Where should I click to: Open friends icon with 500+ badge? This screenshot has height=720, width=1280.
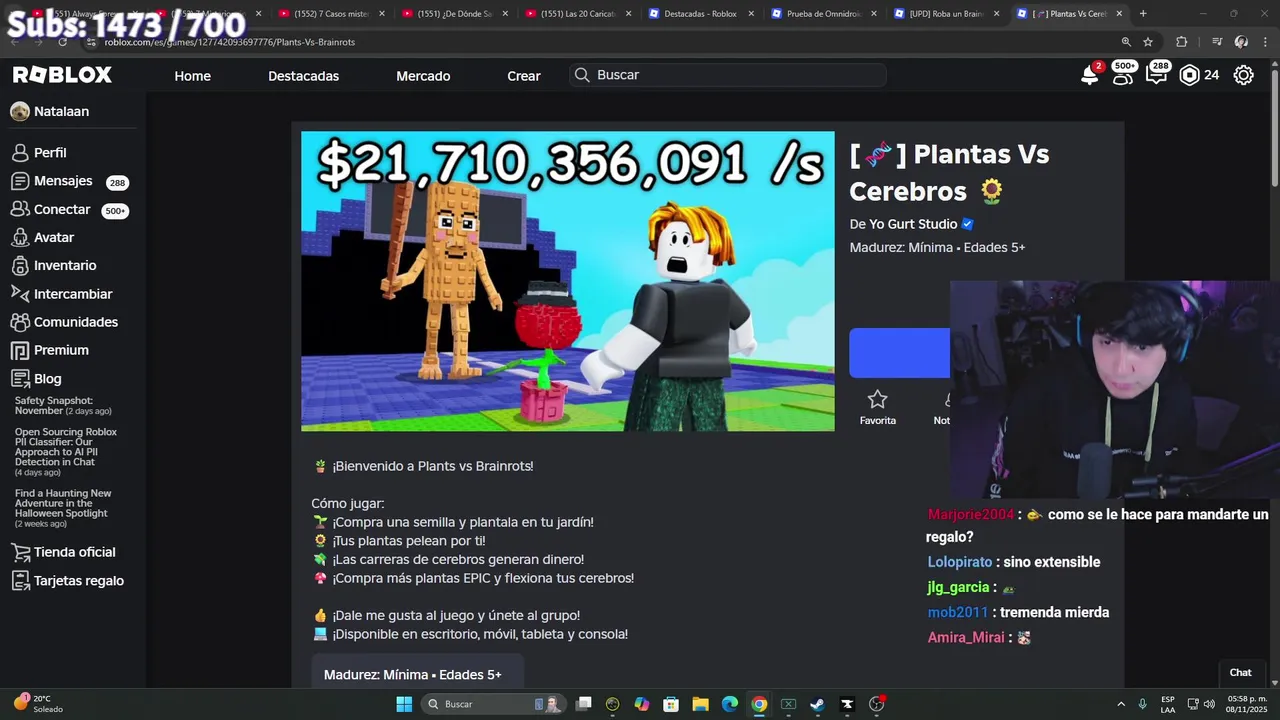tap(1123, 75)
